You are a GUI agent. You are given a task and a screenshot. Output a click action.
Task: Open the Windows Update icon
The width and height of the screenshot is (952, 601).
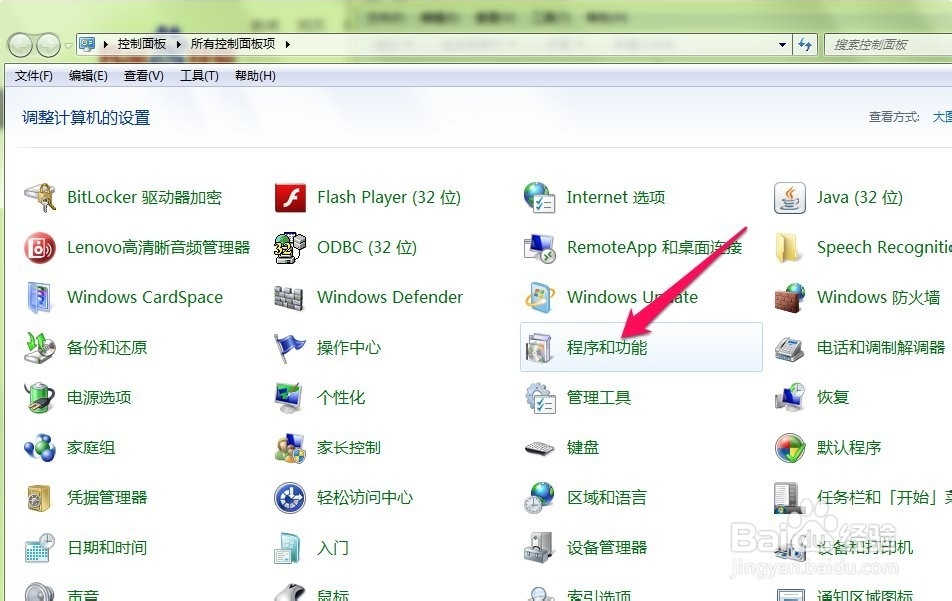click(540, 297)
